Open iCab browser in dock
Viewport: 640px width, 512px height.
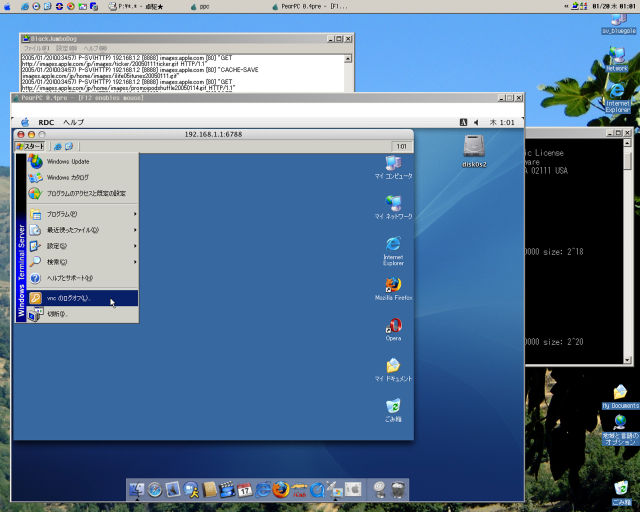click(x=299, y=490)
